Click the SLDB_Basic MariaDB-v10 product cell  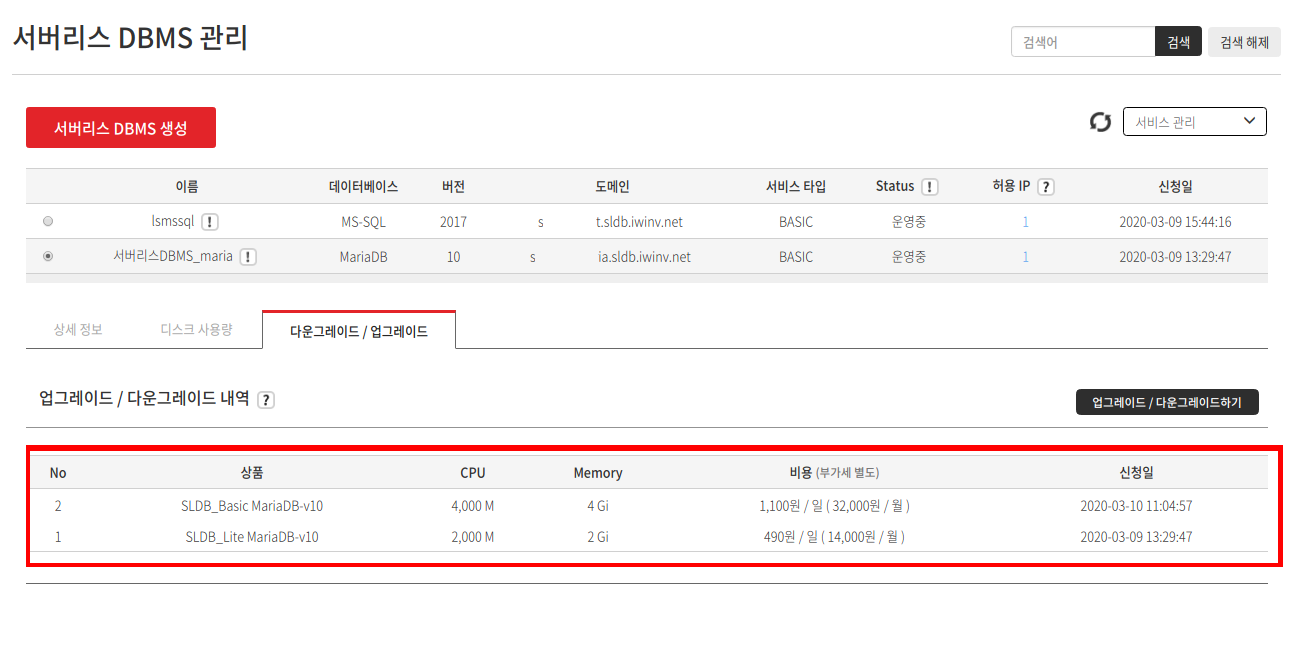click(252, 506)
